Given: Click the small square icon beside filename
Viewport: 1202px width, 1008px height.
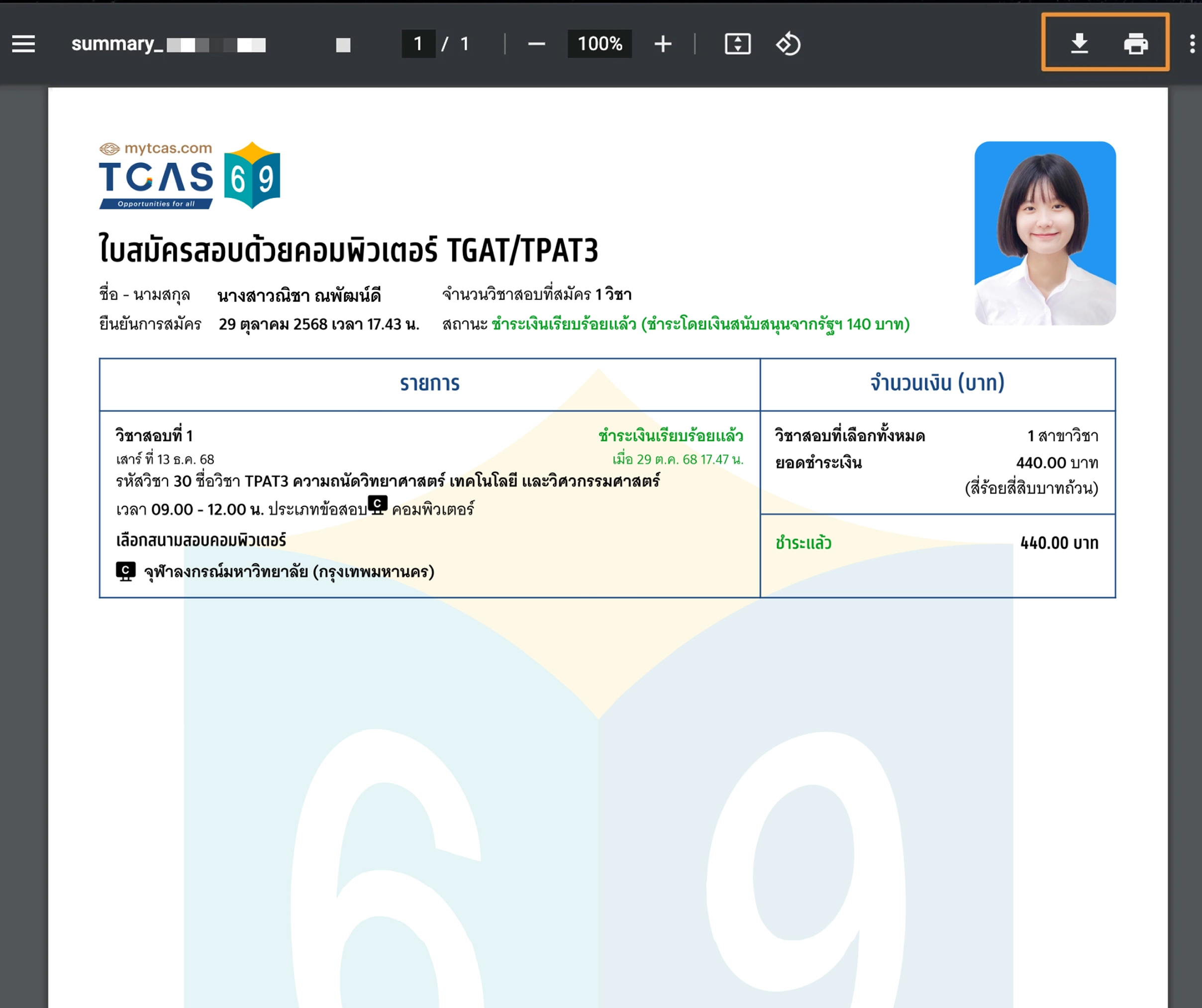Looking at the screenshot, I should (x=343, y=45).
